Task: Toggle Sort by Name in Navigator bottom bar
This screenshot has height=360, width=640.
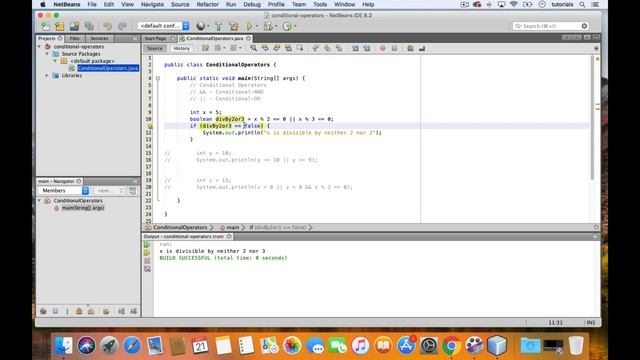Action: pyautogui.click(x=122, y=311)
